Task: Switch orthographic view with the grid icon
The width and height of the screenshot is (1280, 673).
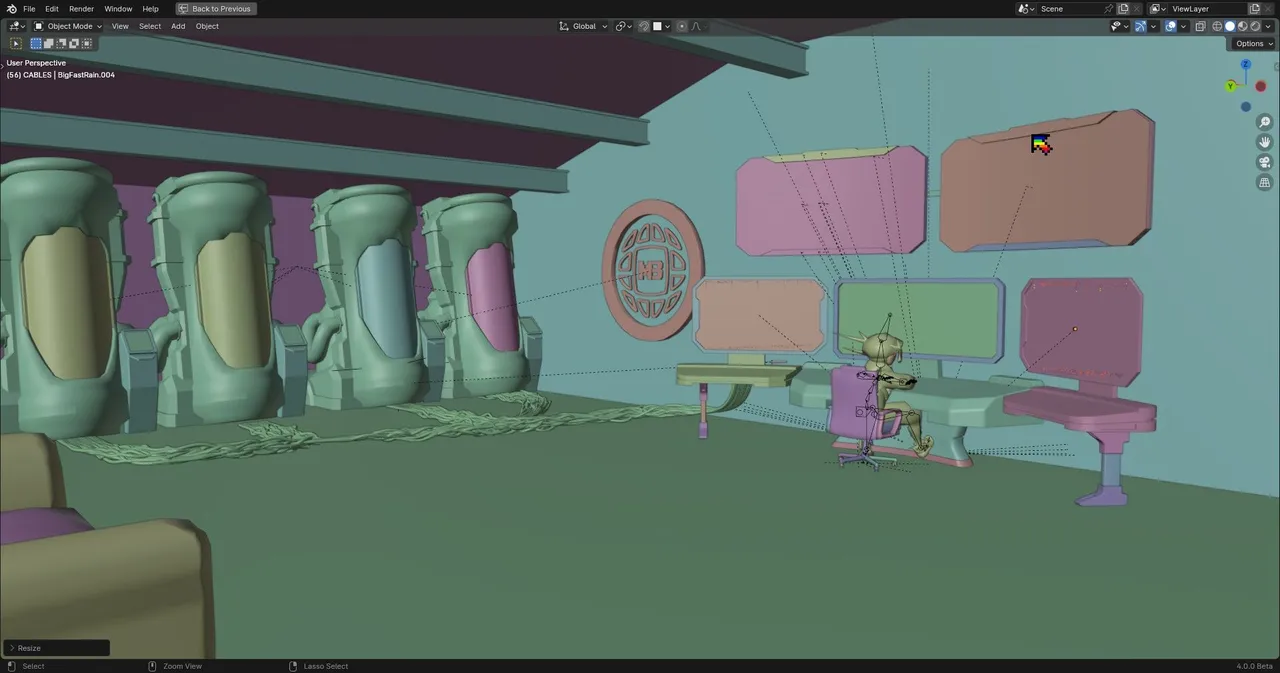Action: pyautogui.click(x=1264, y=183)
